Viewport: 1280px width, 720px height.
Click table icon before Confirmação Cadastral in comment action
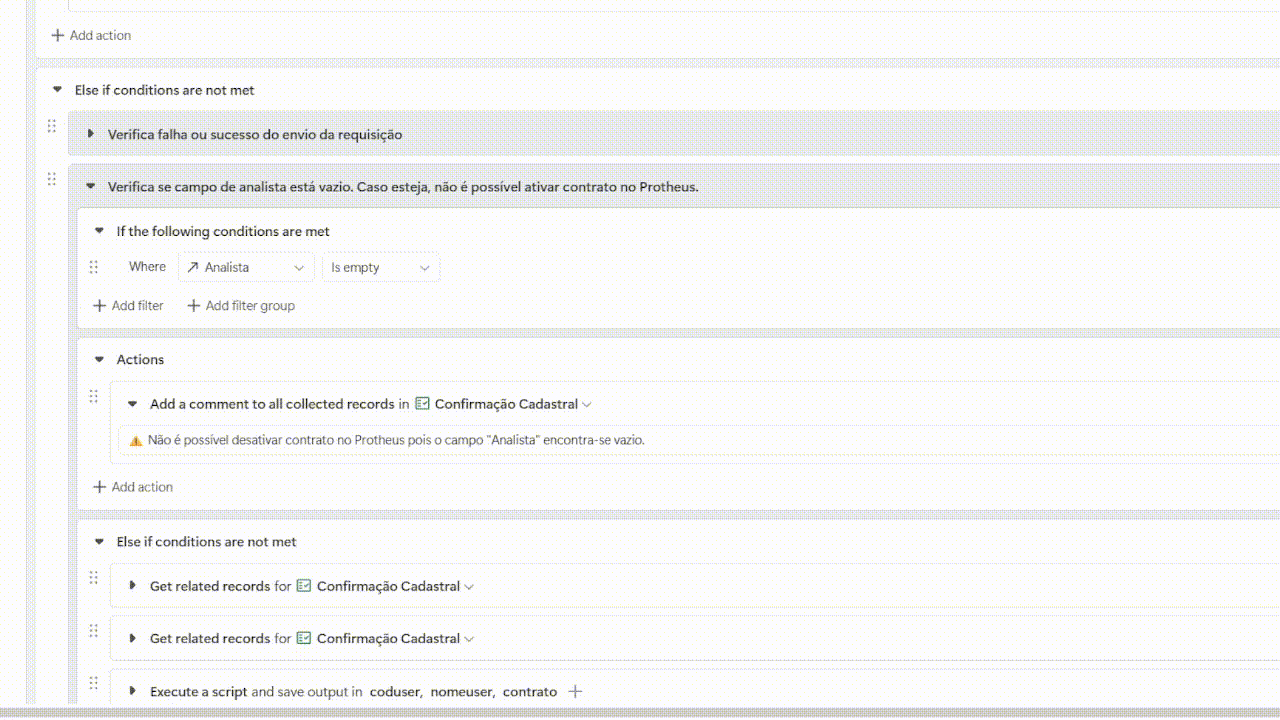coord(422,404)
